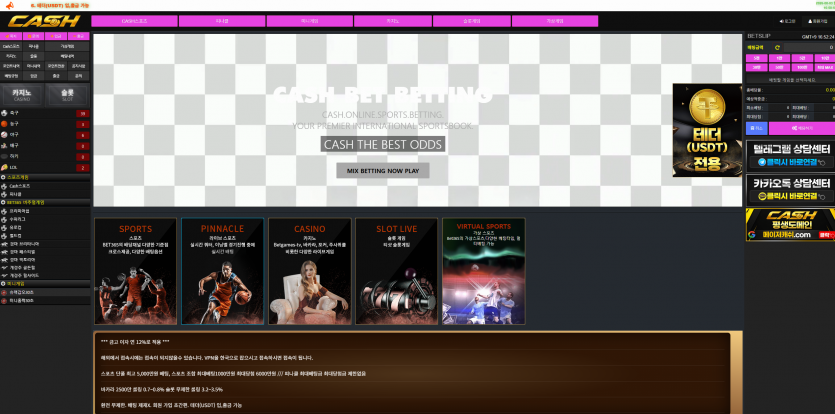Click the user icon beside 회원가입
Screen dimensions: 835x414
click(x=810, y=21)
